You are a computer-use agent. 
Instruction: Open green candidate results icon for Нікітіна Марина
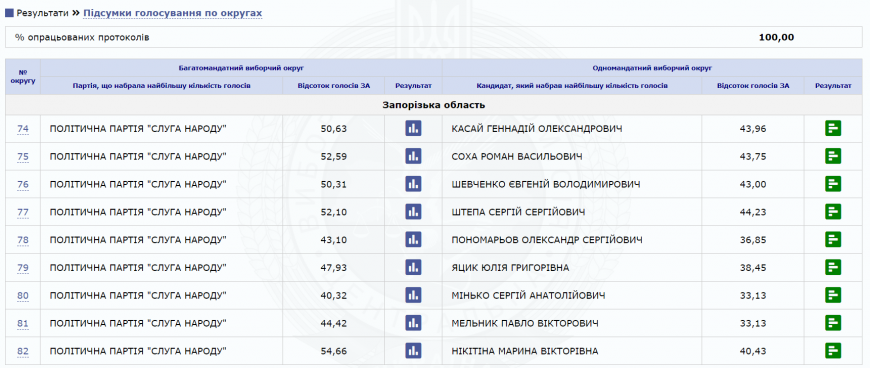pyautogui.click(x=832, y=350)
